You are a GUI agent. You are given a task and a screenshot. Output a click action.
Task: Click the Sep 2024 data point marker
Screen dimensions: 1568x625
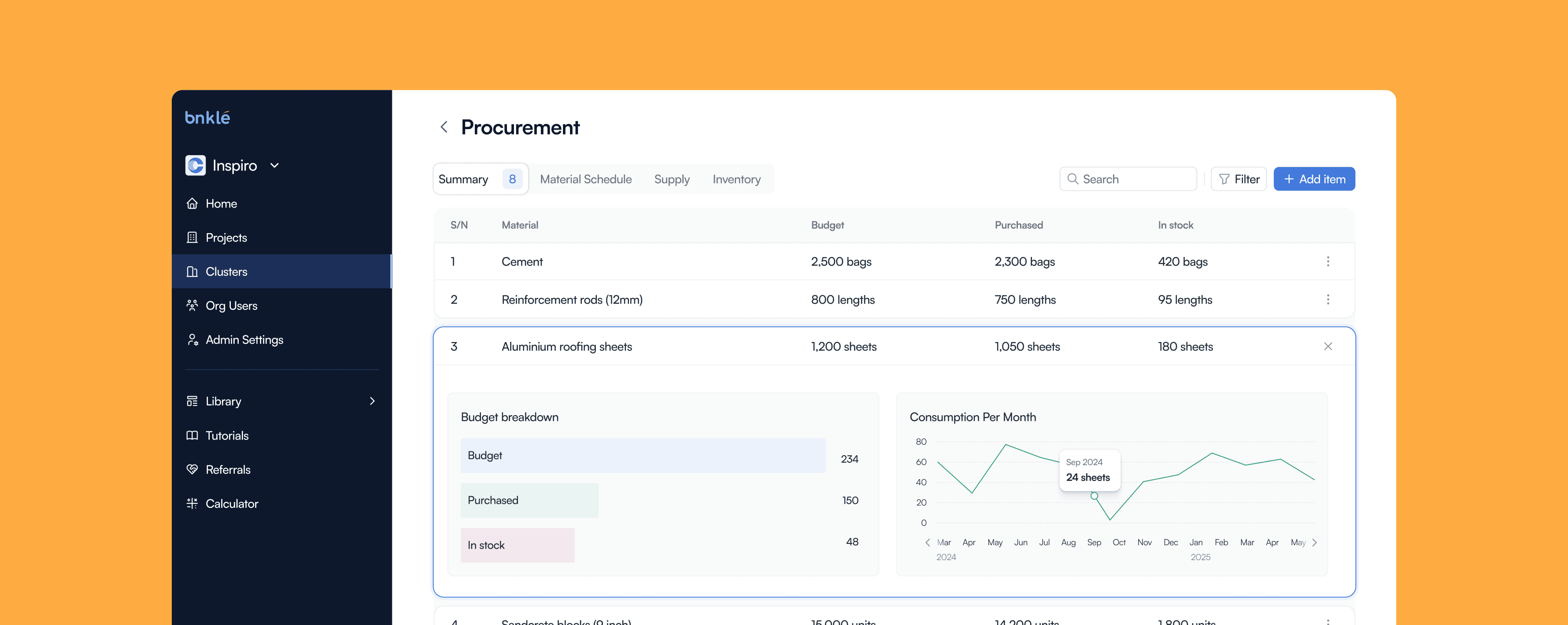pyautogui.click(x=1094, y=496)
